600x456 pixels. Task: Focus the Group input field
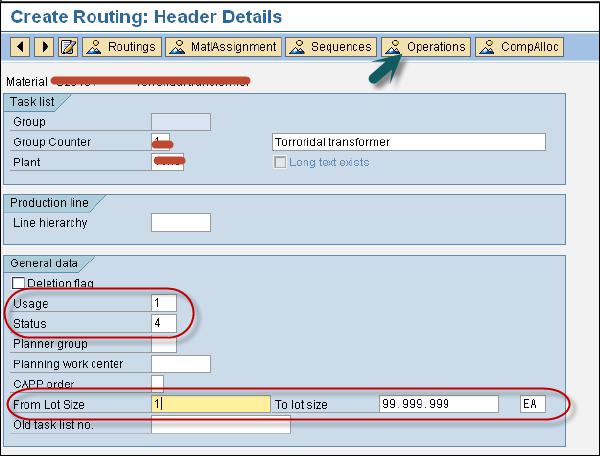tap(181, 122)
